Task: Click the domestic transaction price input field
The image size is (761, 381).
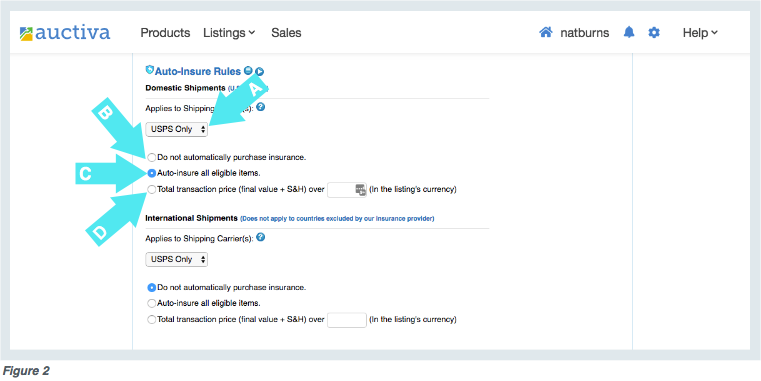Action: pyautogui.click(x=347, y=190)
